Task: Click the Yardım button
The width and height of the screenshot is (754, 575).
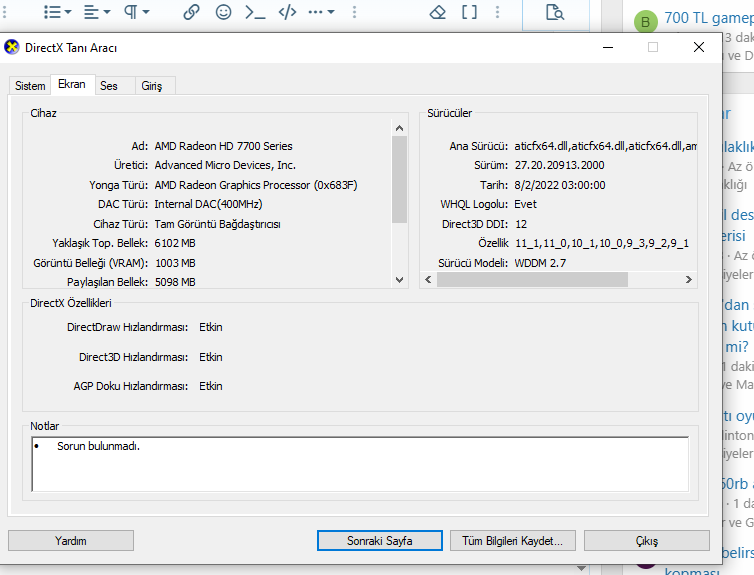Action: tap(71, 541)
